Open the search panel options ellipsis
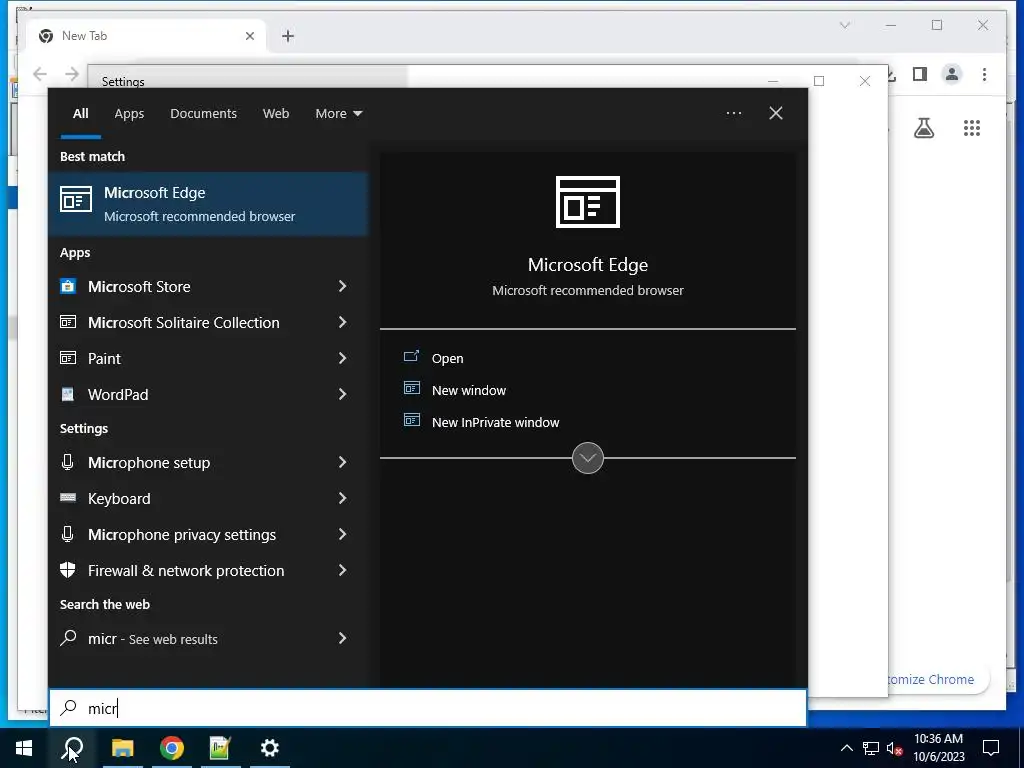 [x=734, y=113]
